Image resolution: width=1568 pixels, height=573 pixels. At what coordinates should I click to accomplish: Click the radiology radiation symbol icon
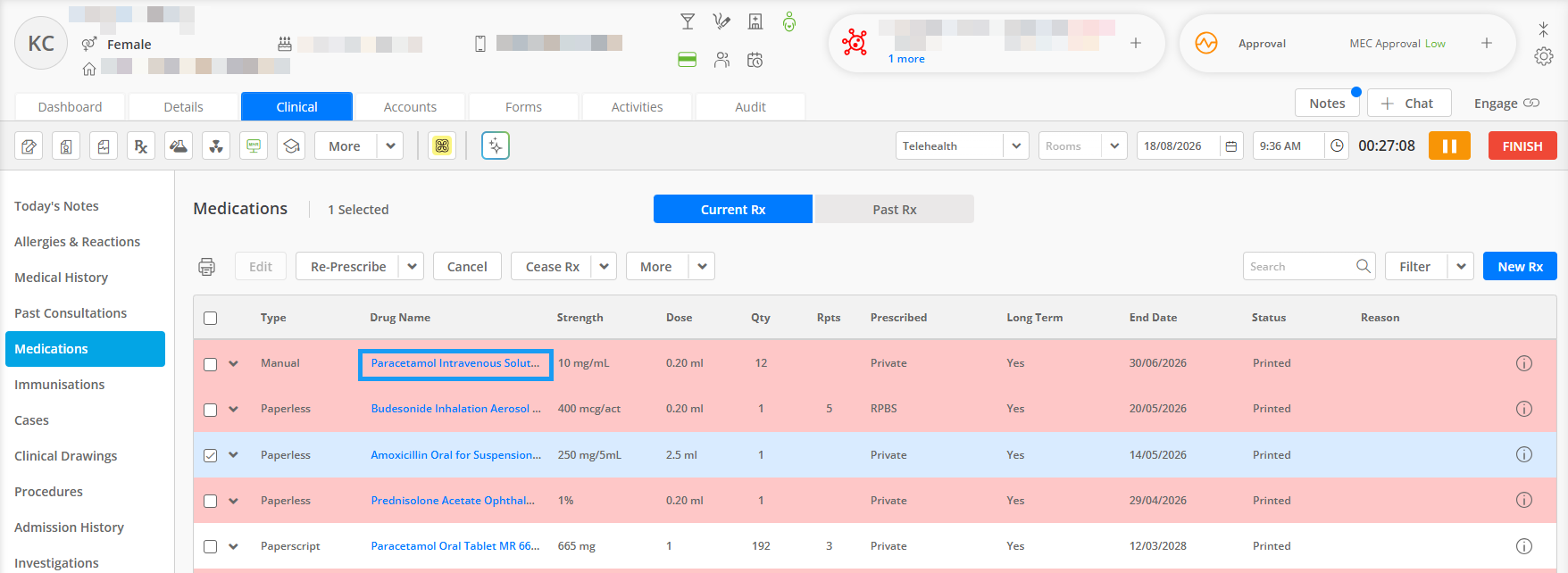(x=216, y=146)
